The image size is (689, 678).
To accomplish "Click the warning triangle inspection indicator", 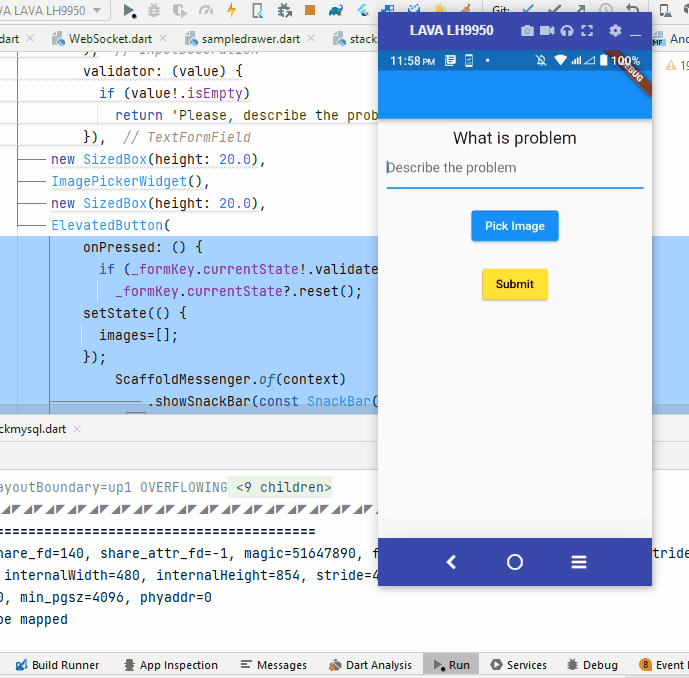I will pos(671,65).
